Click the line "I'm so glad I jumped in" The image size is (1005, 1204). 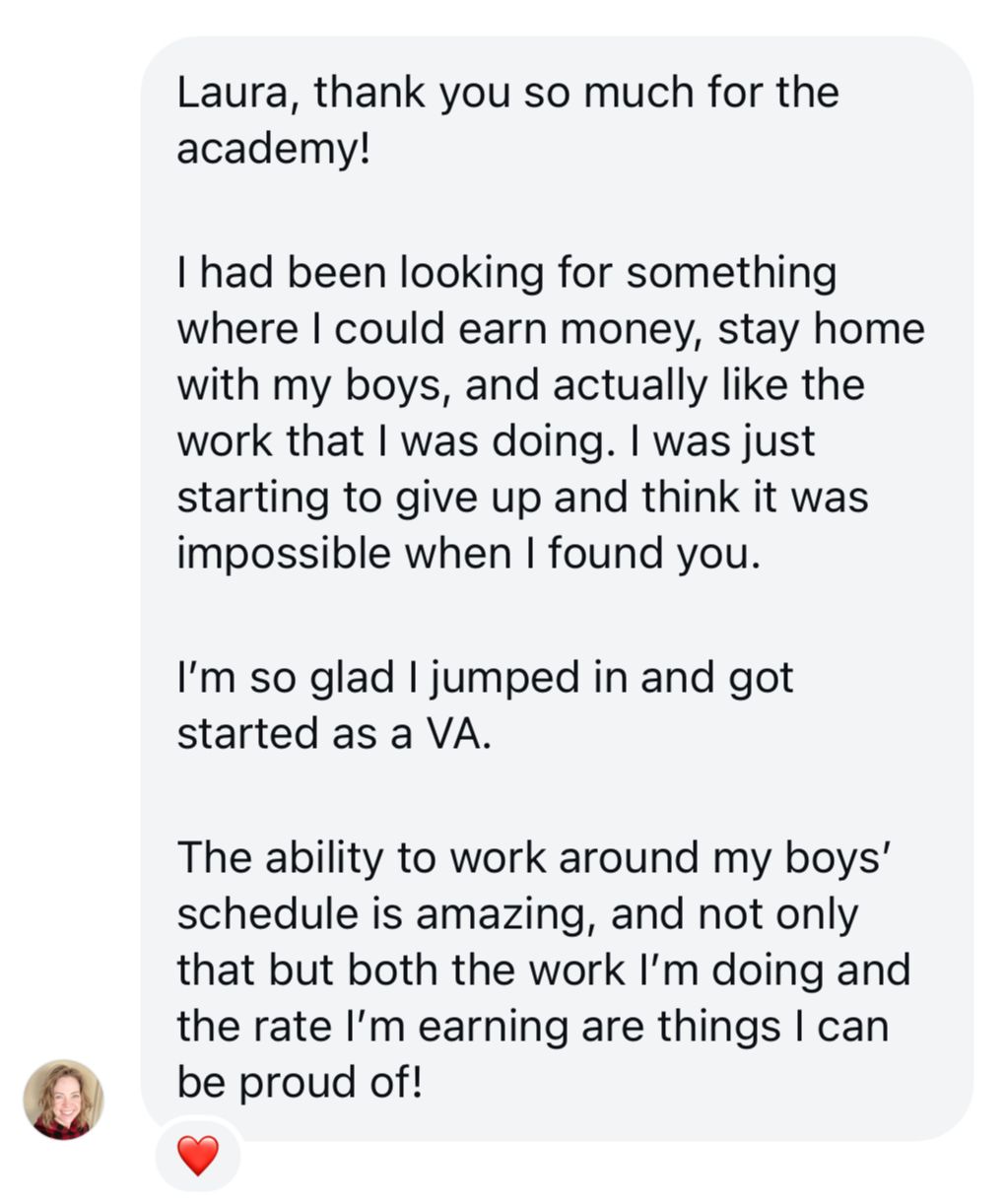tap(485, 678)
